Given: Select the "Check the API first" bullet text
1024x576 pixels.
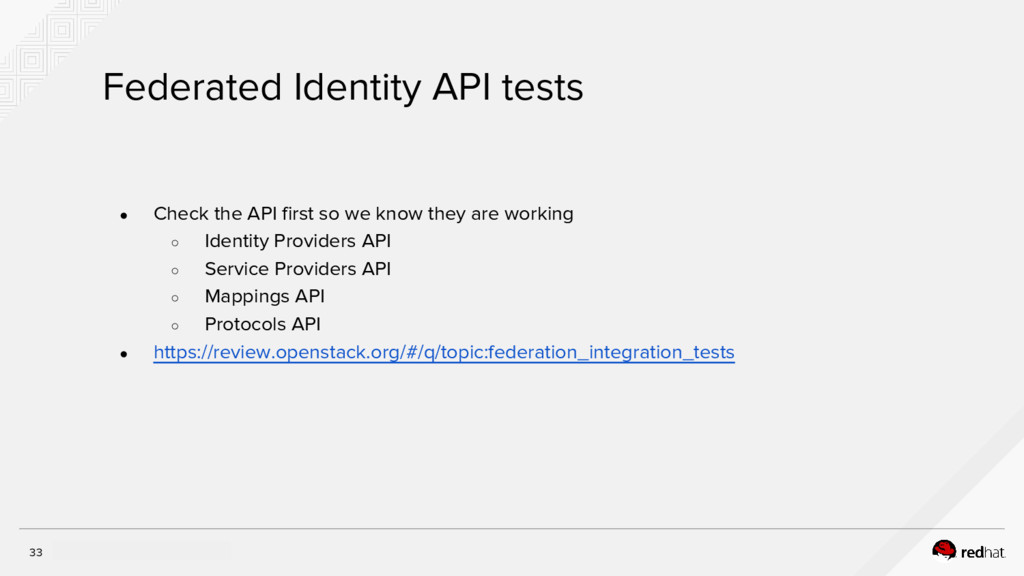Looking at the screenshot, I should (x=363, y=214).
